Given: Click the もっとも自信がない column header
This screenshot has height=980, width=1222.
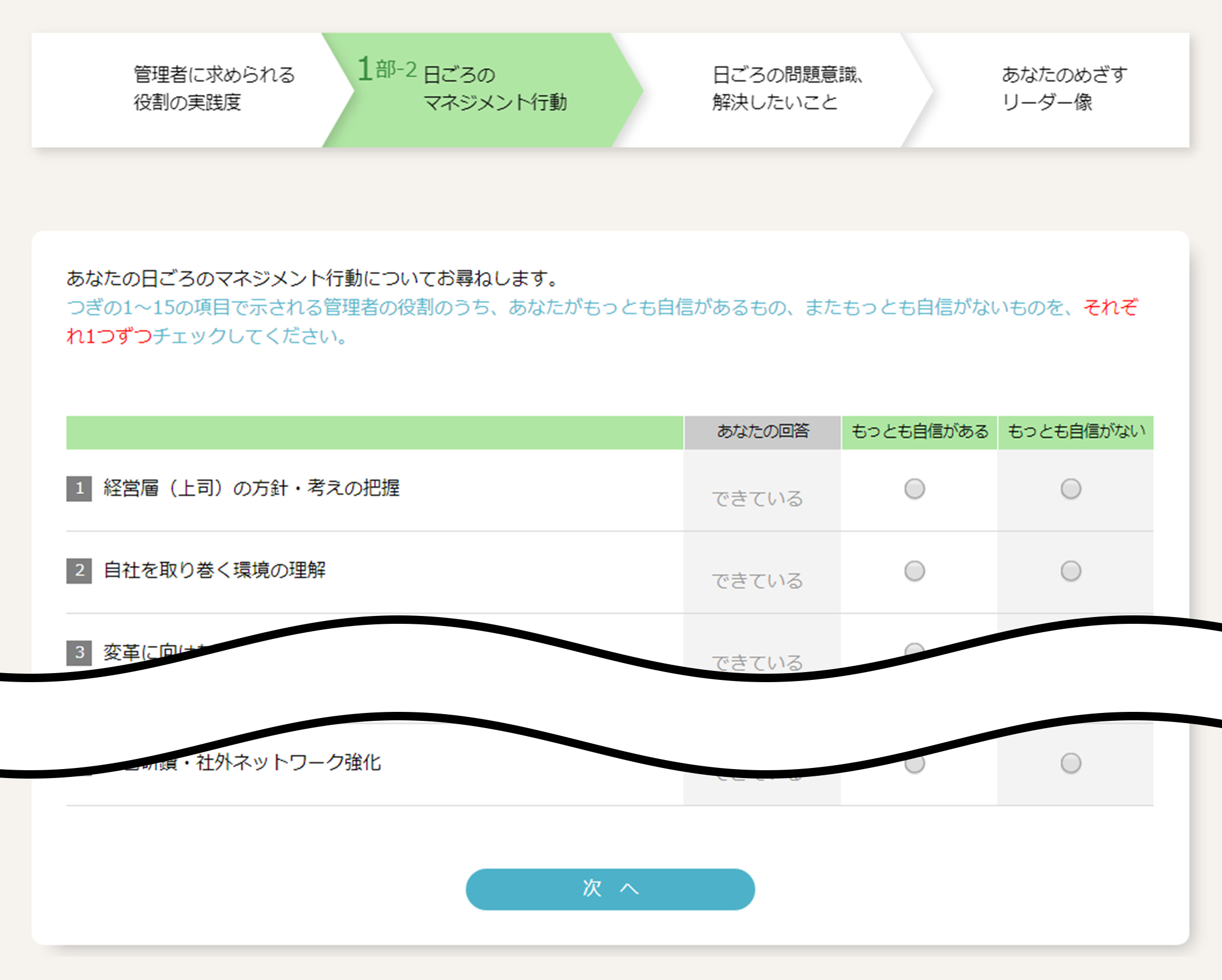Looking at the screenshot, I should coord(1076,432).
